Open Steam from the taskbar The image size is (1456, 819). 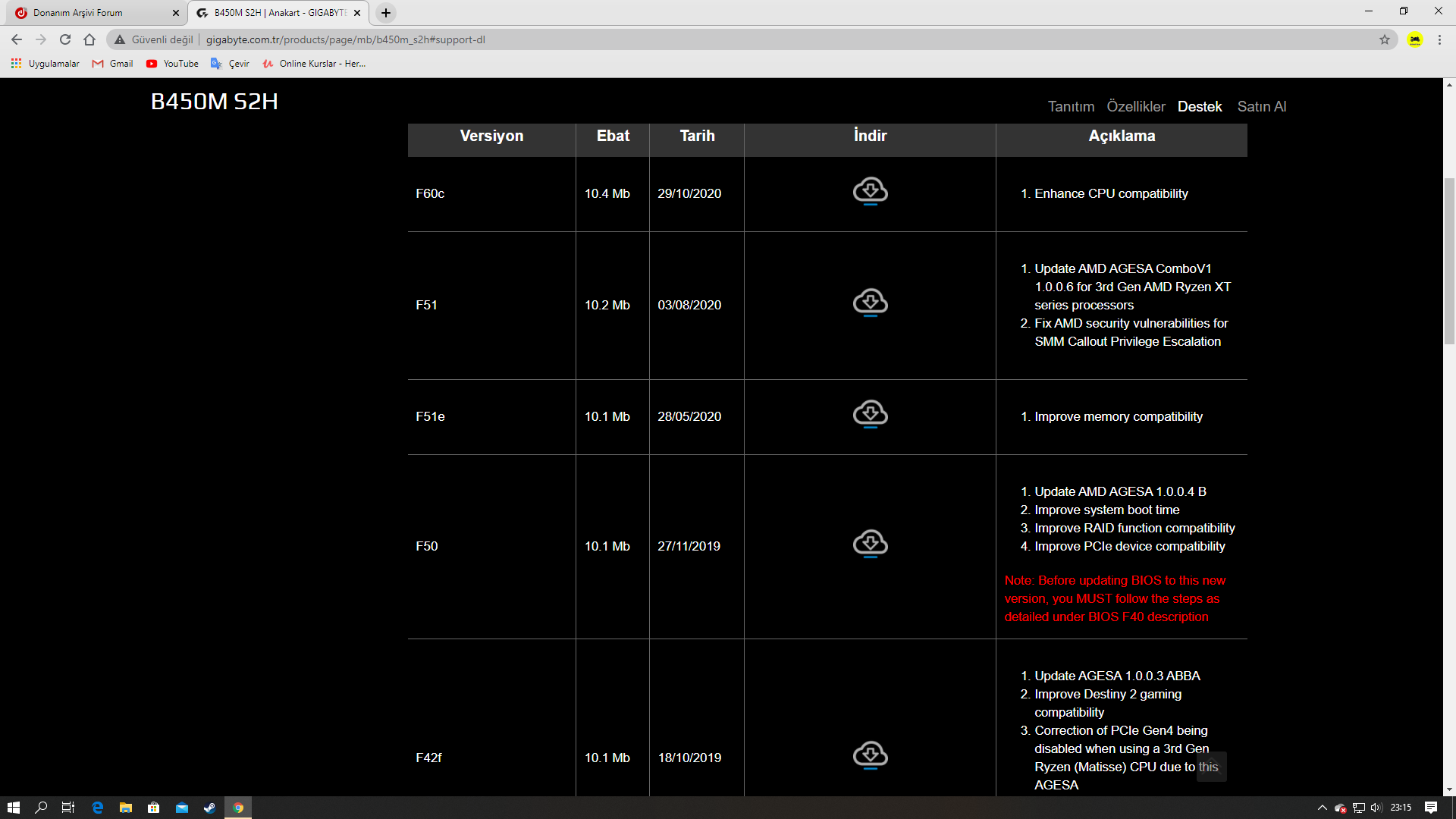(210, 808)
